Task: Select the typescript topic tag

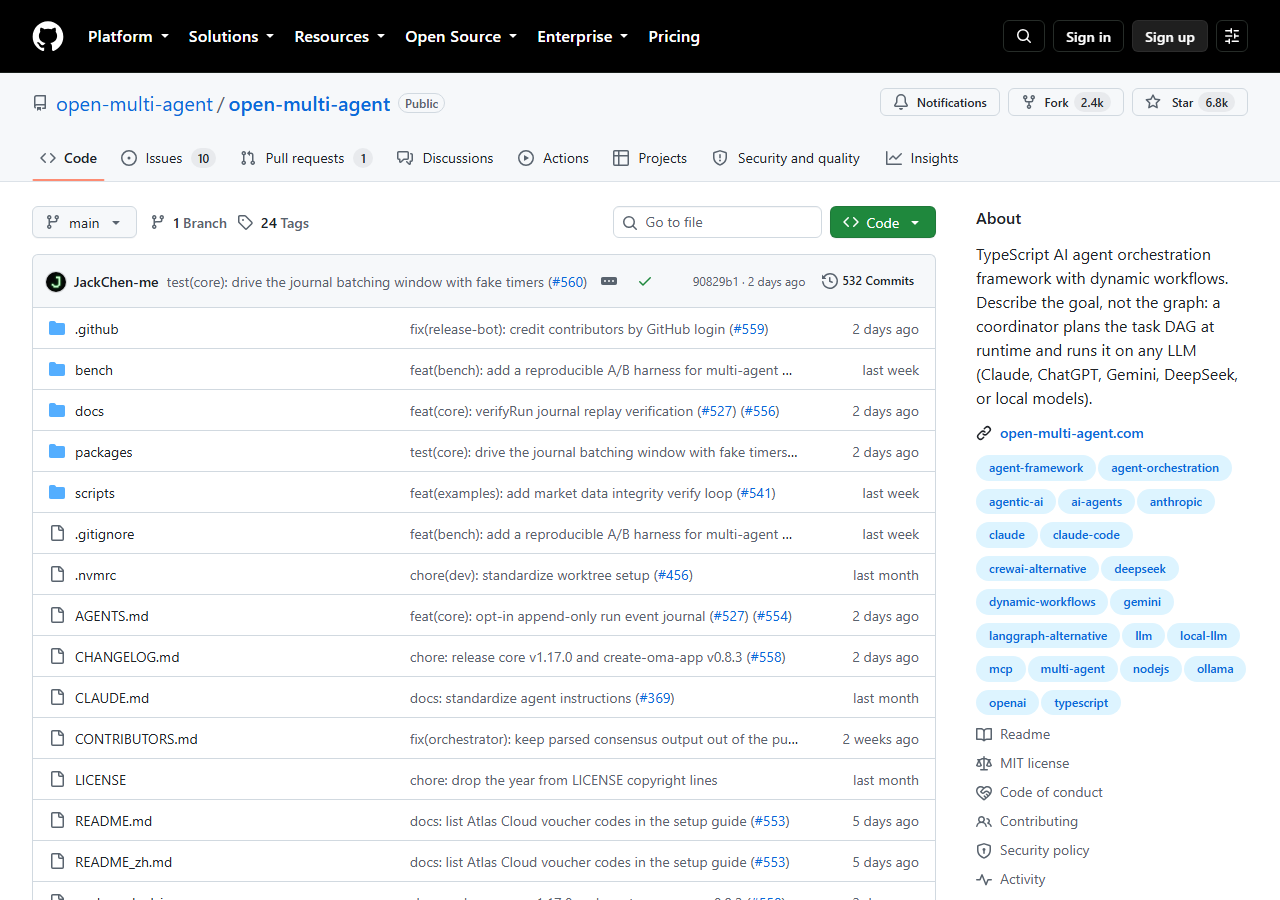Action: coord(1081,702)
